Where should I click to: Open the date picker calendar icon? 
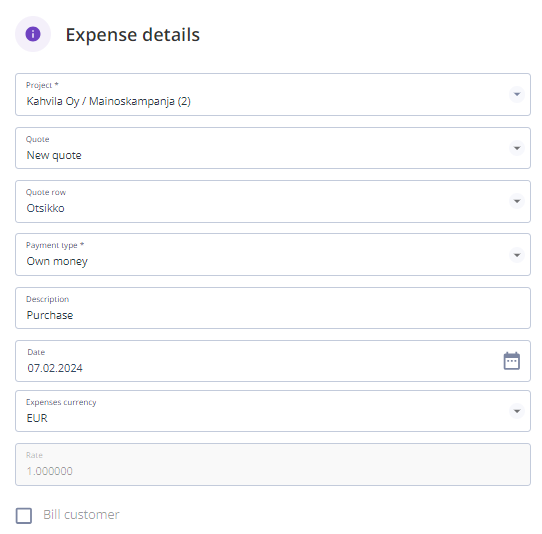tap(512, 361)
